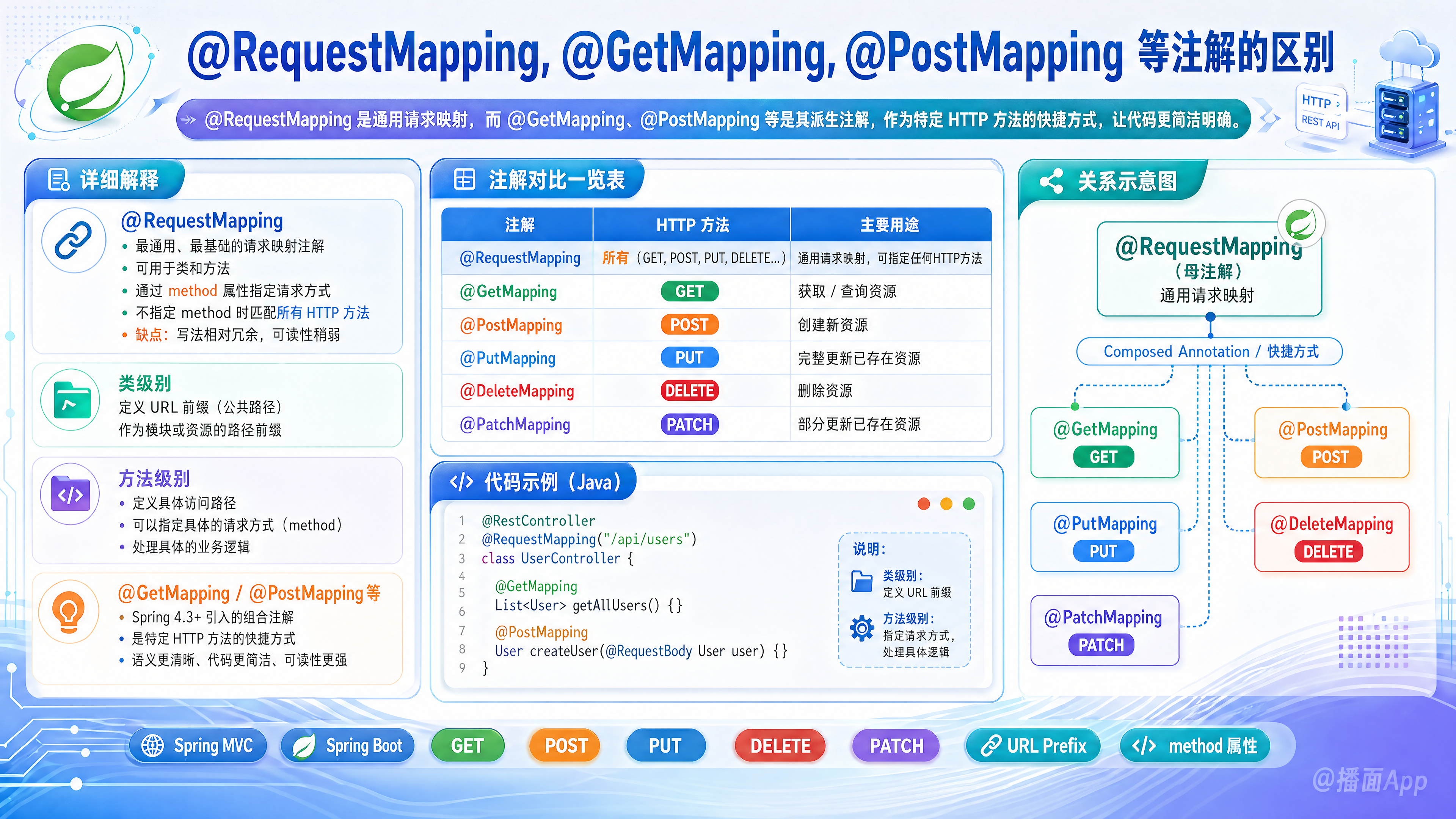The height and width of the screenshot is (819, 1456).
Task: Click the orange lightbulb icon
Action: coord(69,612)
